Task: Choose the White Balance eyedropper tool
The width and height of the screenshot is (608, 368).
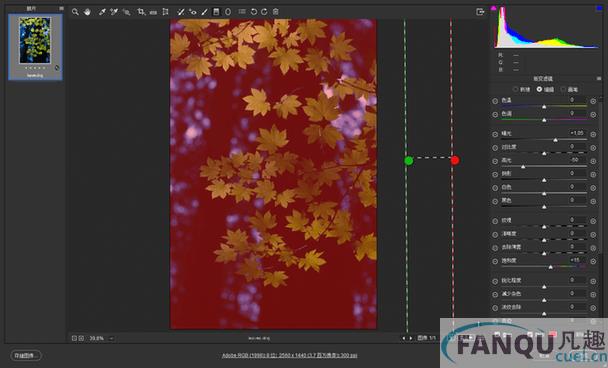Action: tap(102, 12)
